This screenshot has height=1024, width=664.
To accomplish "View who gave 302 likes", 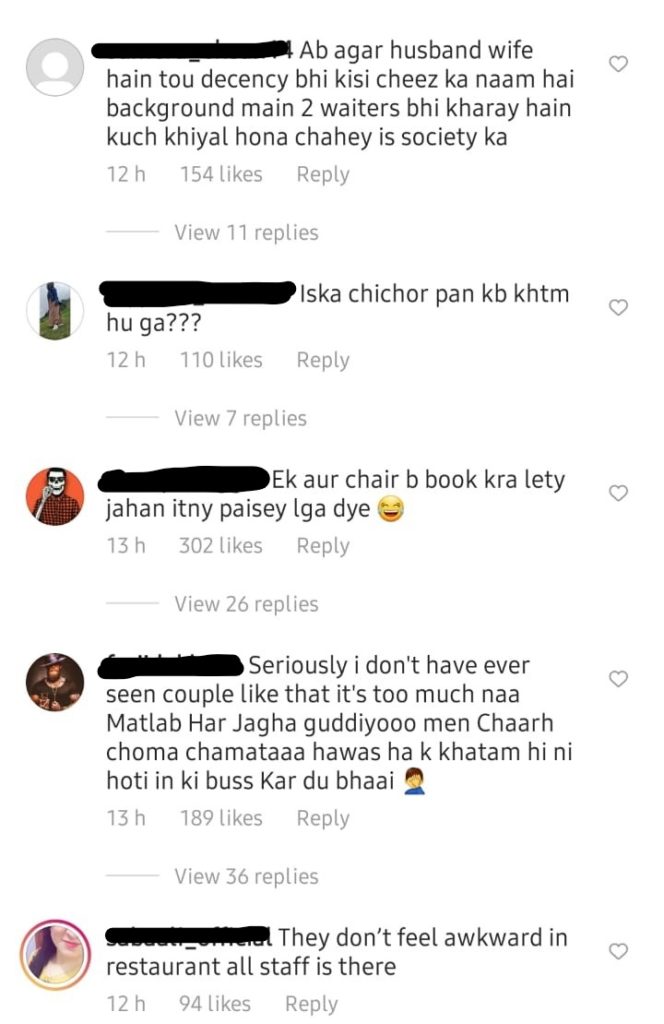I will coord(221,545).
